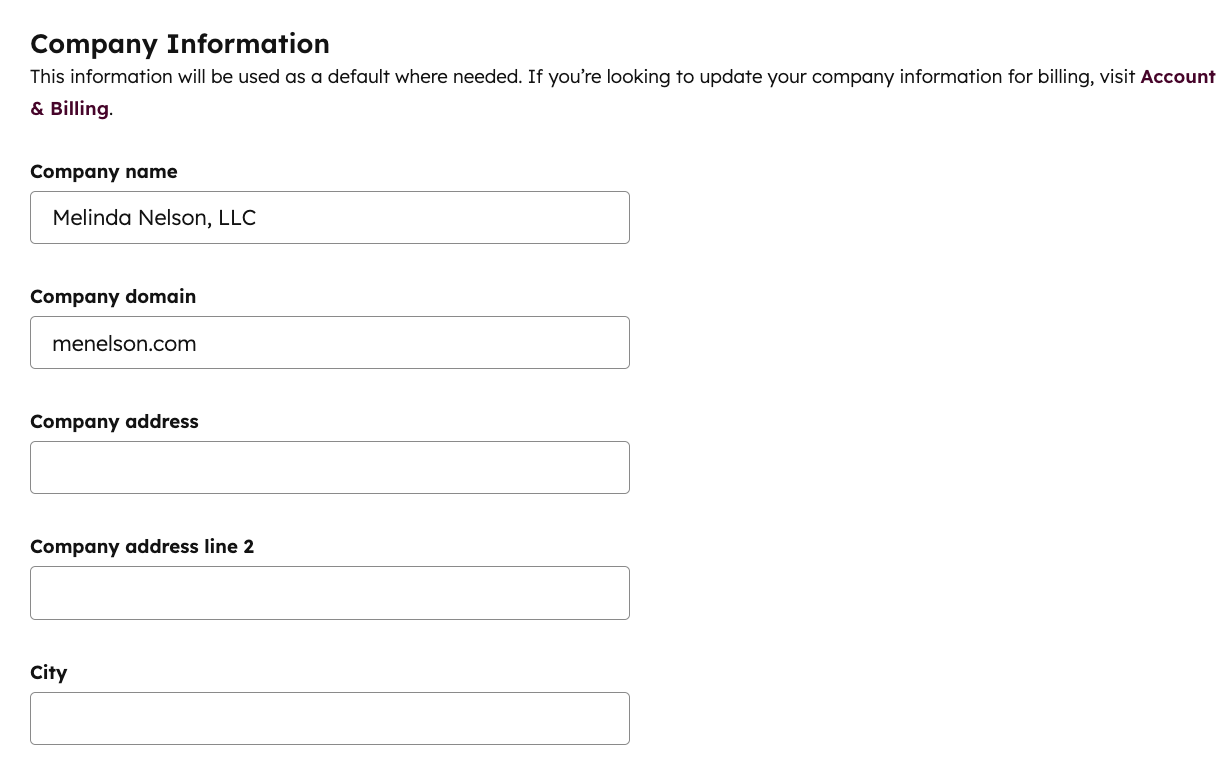Click the Company address line 2 label
This screenshot has height=776, width=1226.
point(142,546)
